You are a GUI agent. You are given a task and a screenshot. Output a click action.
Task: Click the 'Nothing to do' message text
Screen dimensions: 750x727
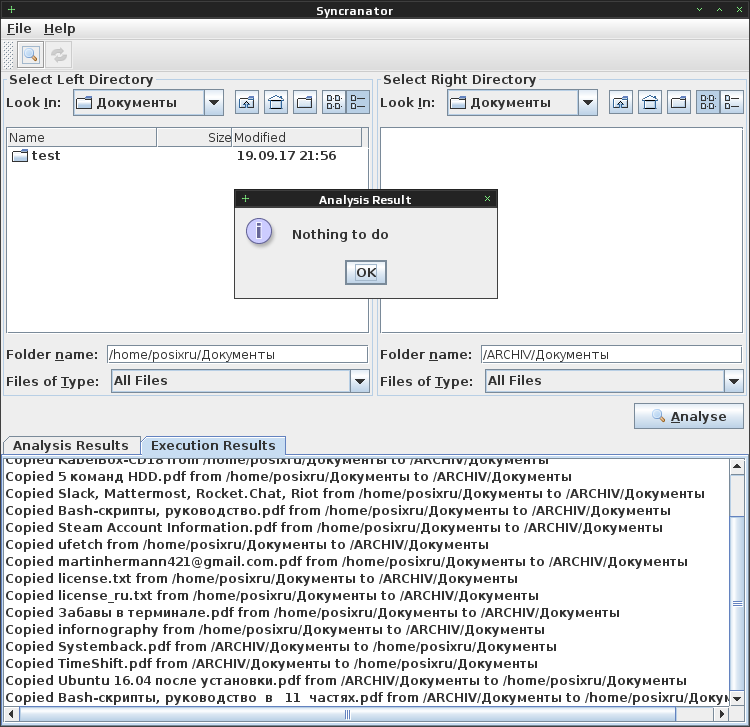(x=340, y=234)
